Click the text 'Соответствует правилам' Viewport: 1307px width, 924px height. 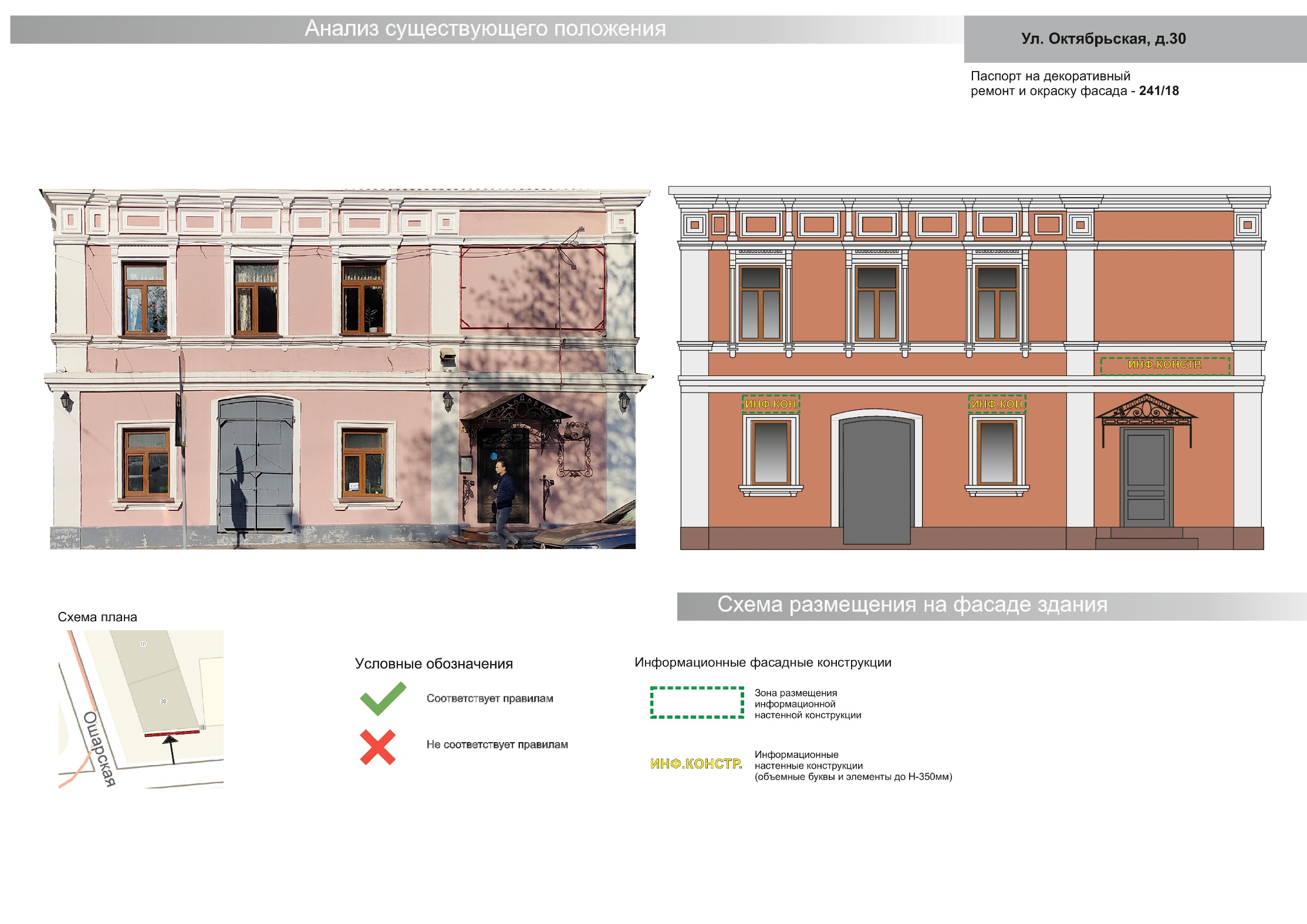[x=490, y=698]
